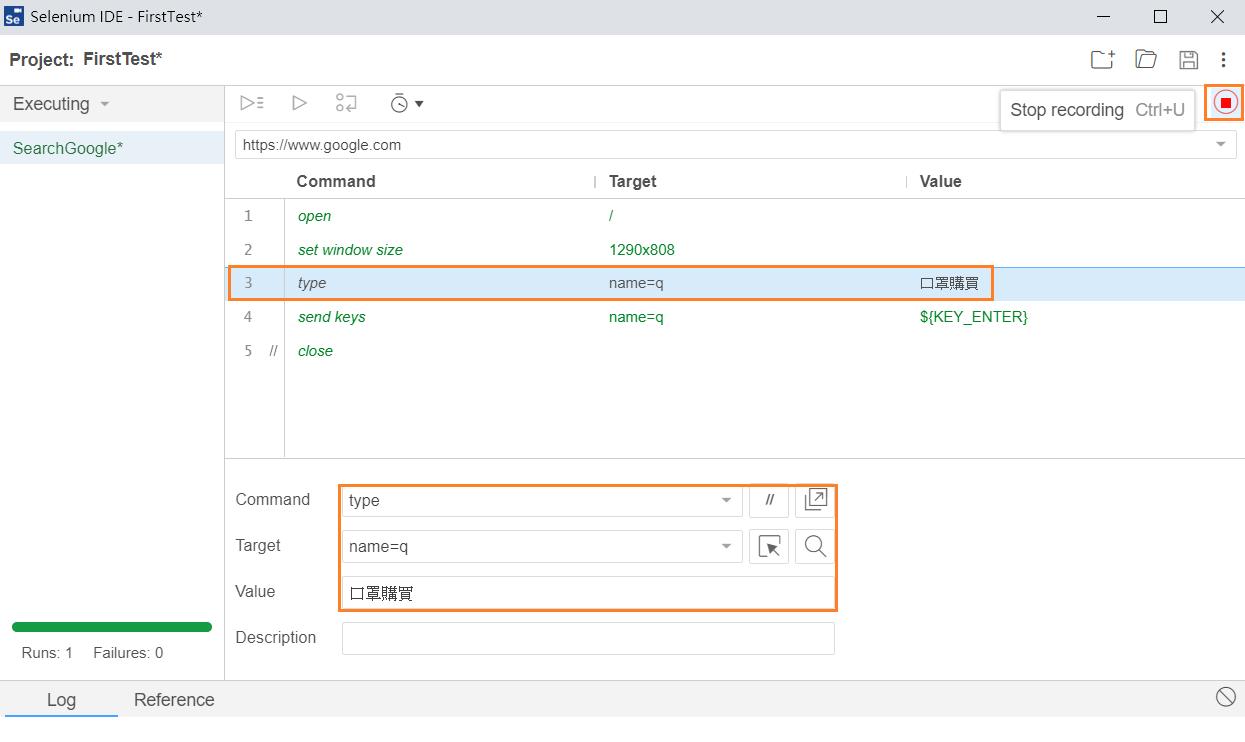
Task: Select the send keys command row
Action: click(x=735, y=317)
